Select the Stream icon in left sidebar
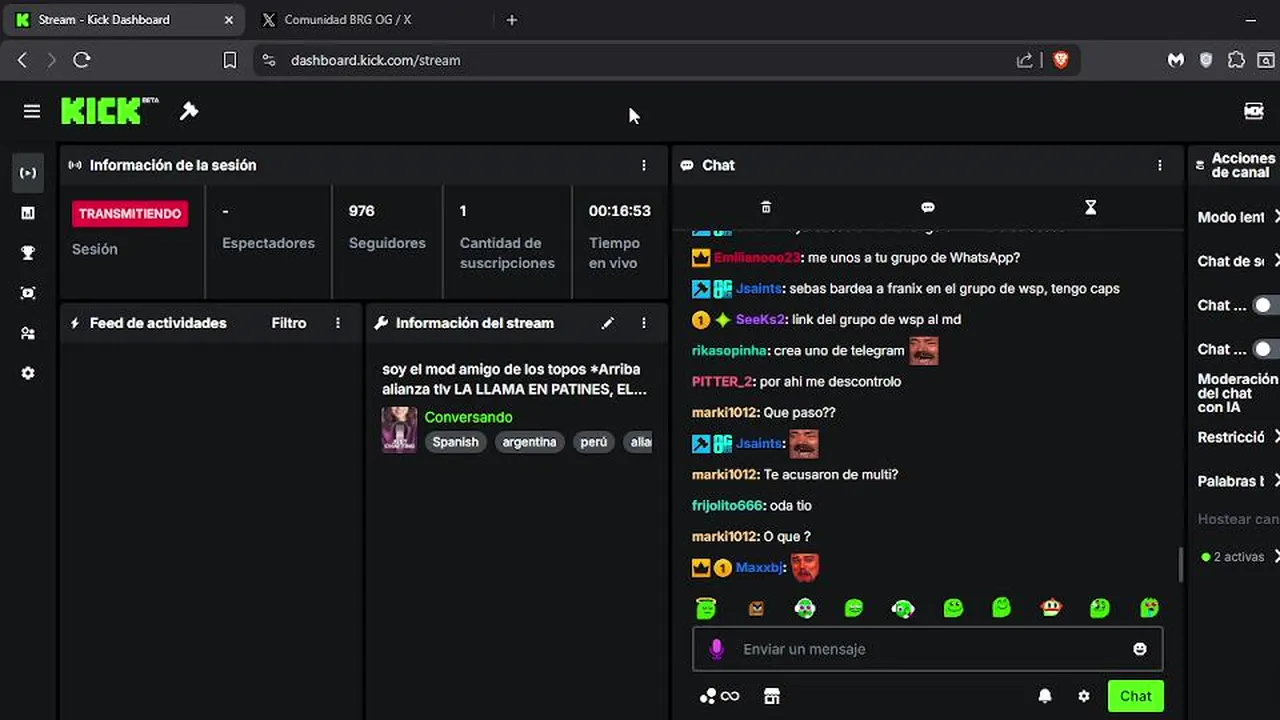Screen dimensions: 1280x720 28,173
